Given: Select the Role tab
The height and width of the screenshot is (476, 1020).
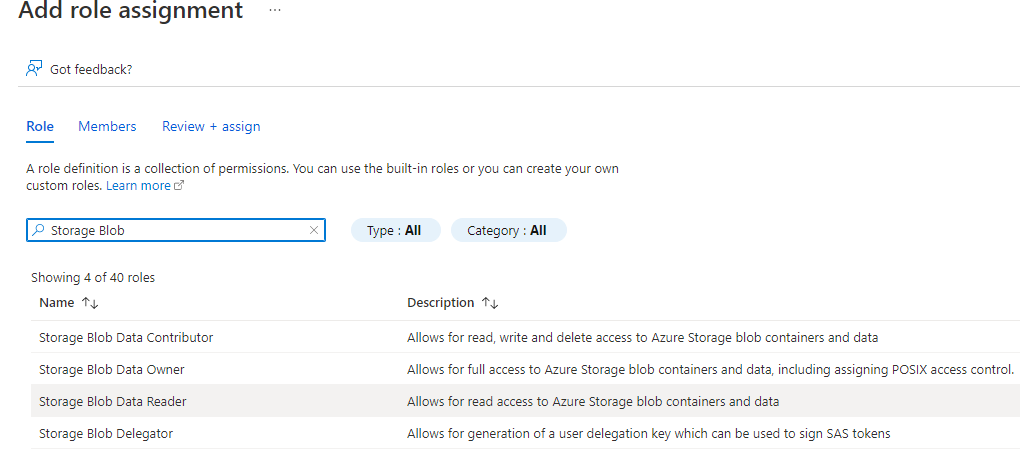Looking at the screenshot, I should tap(40, 126).
